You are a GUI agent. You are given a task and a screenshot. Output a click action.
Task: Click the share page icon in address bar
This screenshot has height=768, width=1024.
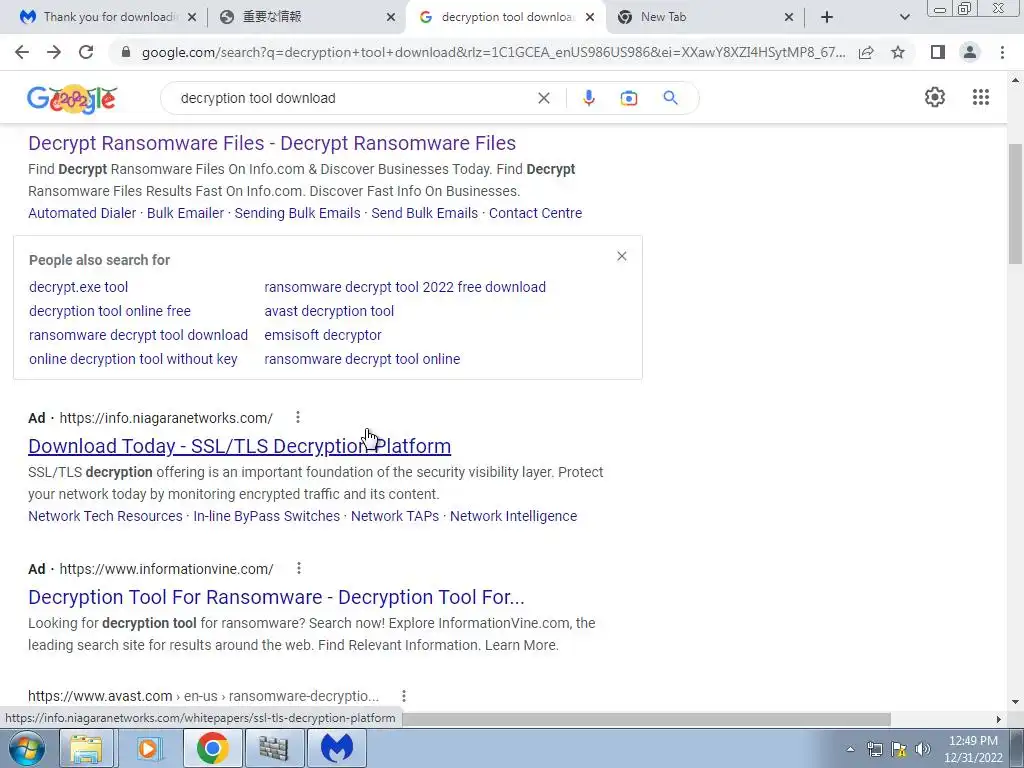click(x=866, y=52)
